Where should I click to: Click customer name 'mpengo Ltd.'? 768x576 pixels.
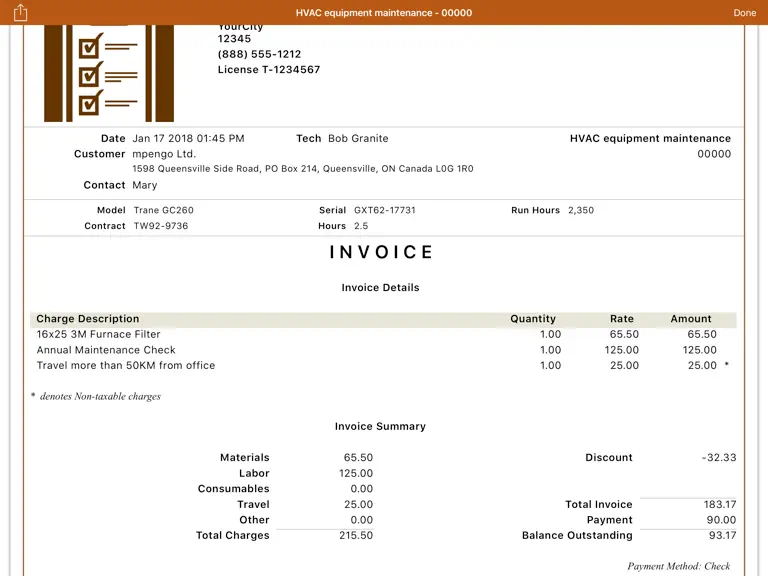coord(164,154)
